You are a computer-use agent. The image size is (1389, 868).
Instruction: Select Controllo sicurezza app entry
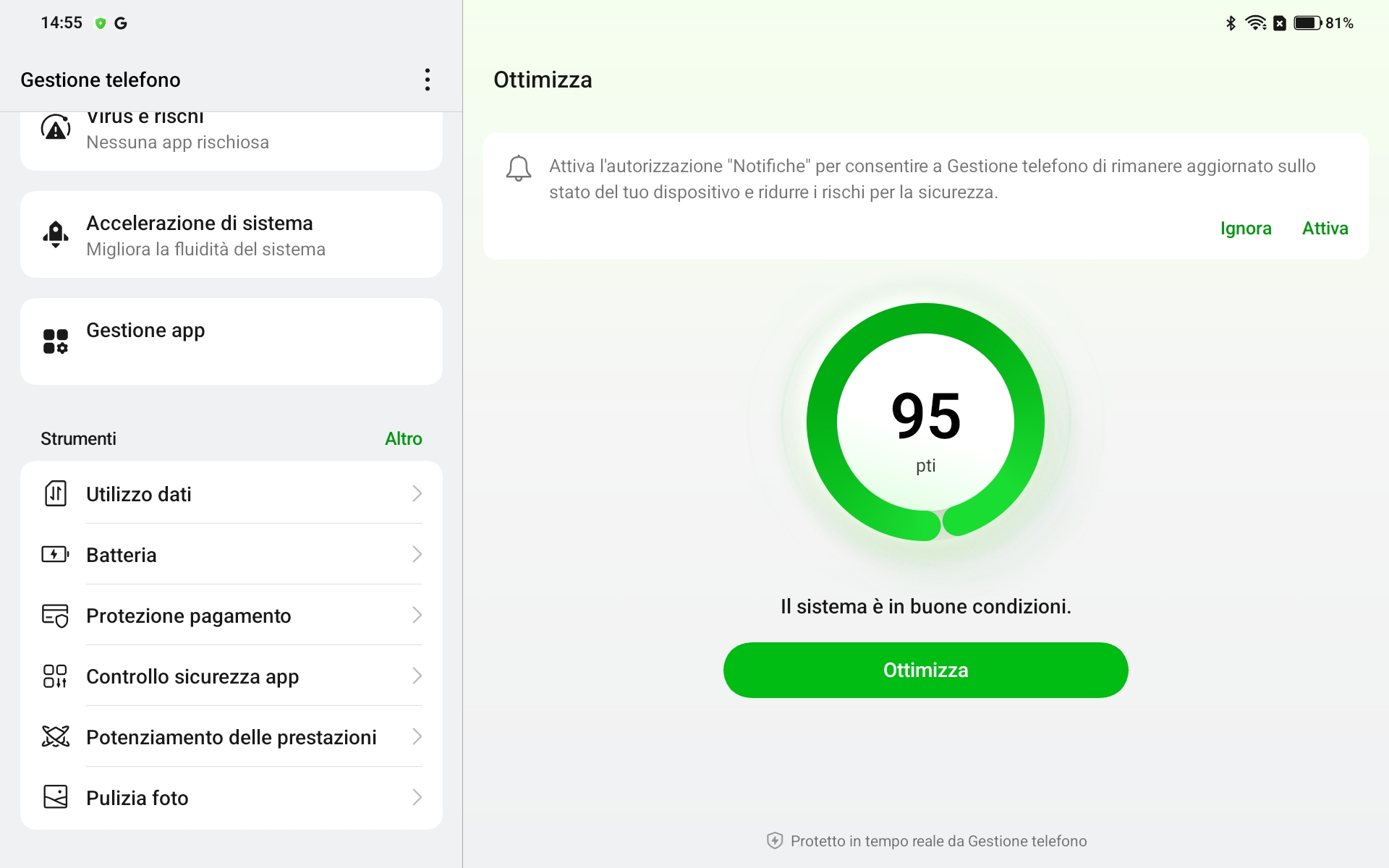tap(231, 676)
